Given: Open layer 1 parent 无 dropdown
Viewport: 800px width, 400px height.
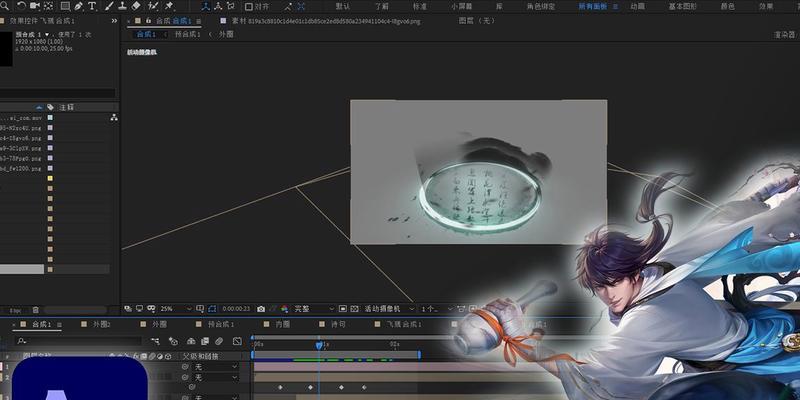Looking at the screenshot, I should pos(216,366).
